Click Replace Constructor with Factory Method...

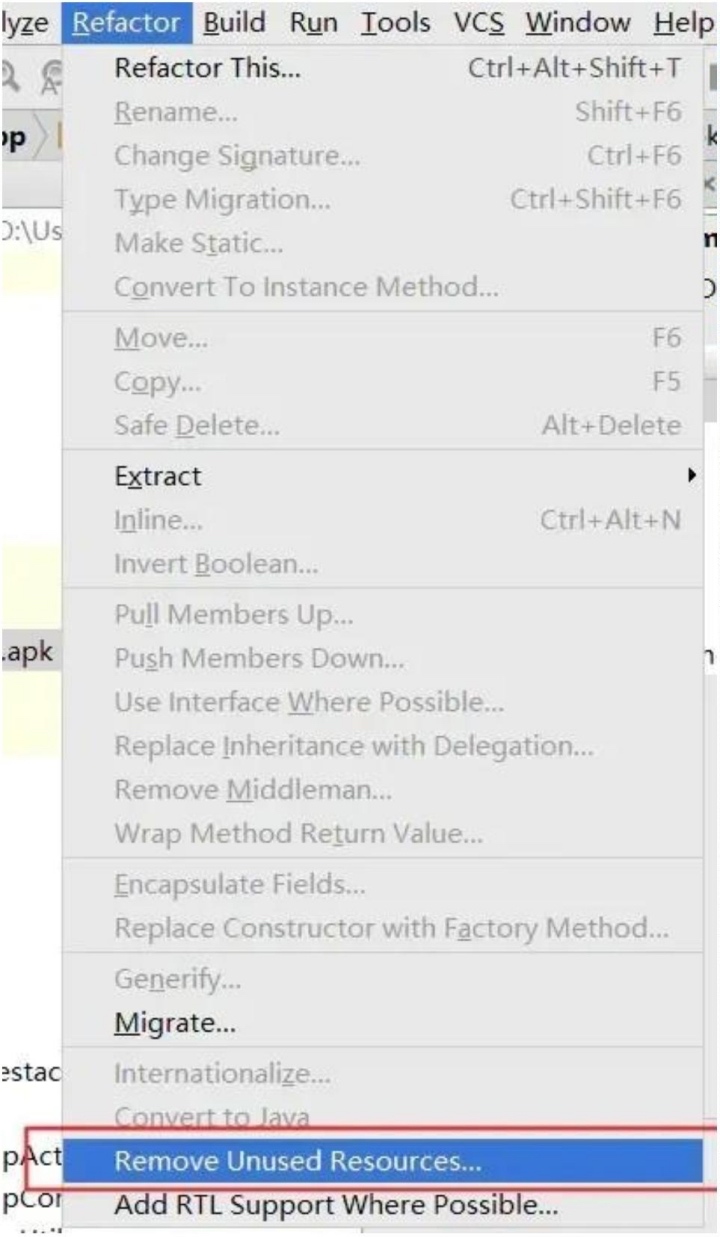(x=392, y=928)
